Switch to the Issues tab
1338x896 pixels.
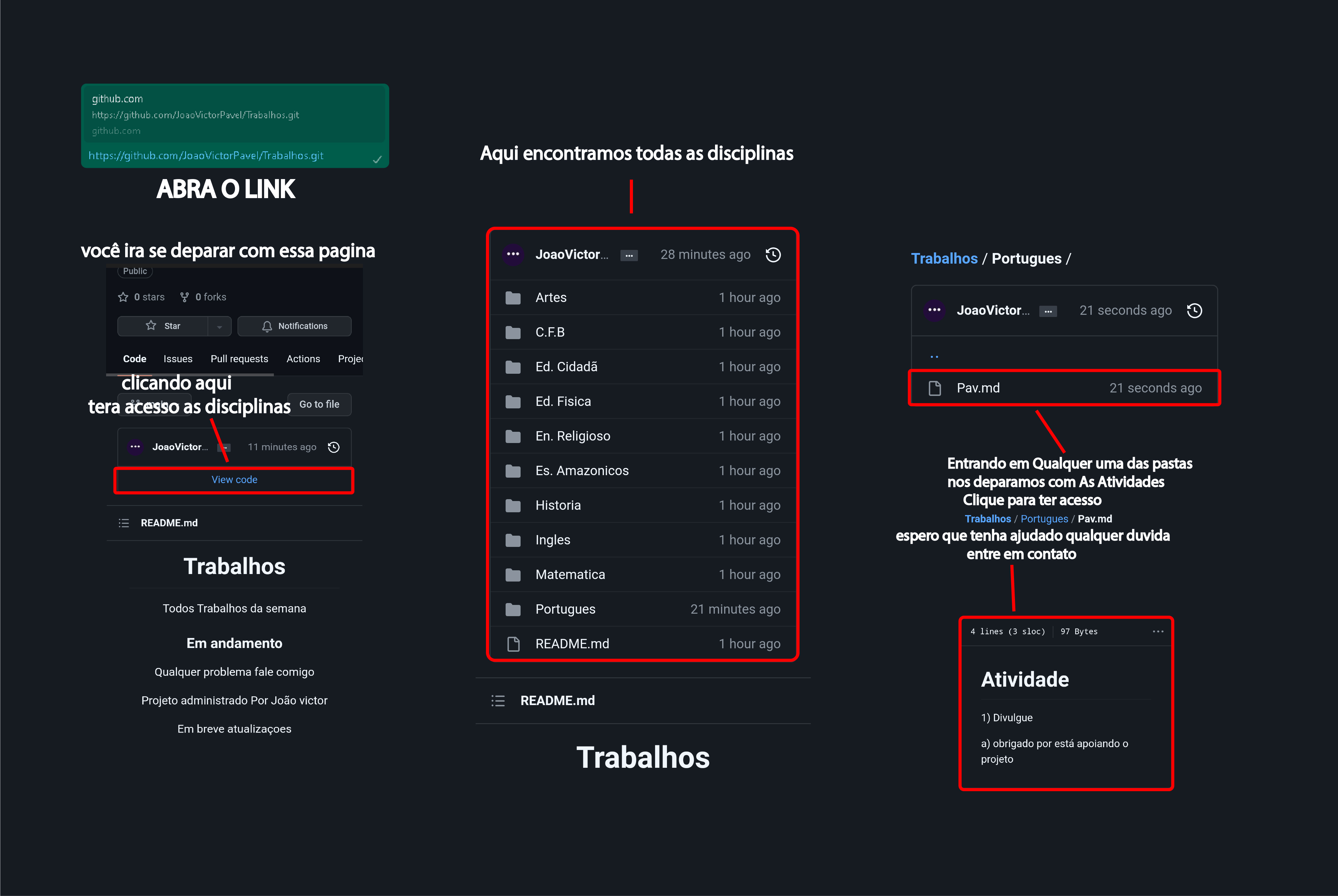tap(177, 359)
